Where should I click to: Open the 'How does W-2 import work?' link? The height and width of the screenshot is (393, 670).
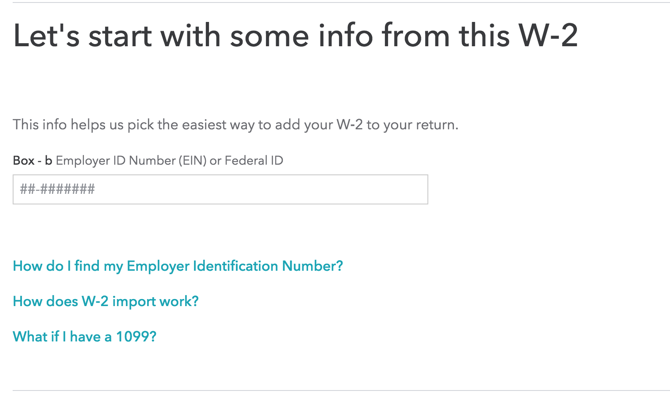pos(106,302)
